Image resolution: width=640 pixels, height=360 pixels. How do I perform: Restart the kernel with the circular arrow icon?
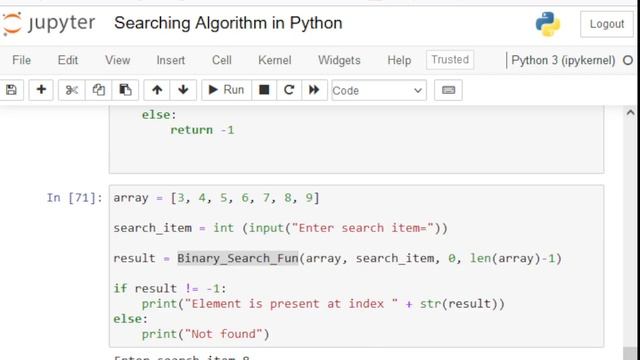(x=289, y=90)
